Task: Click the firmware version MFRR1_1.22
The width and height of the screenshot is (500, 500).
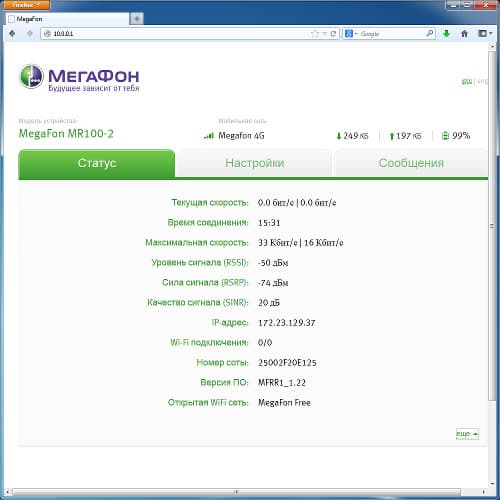Action: point(282,383)
